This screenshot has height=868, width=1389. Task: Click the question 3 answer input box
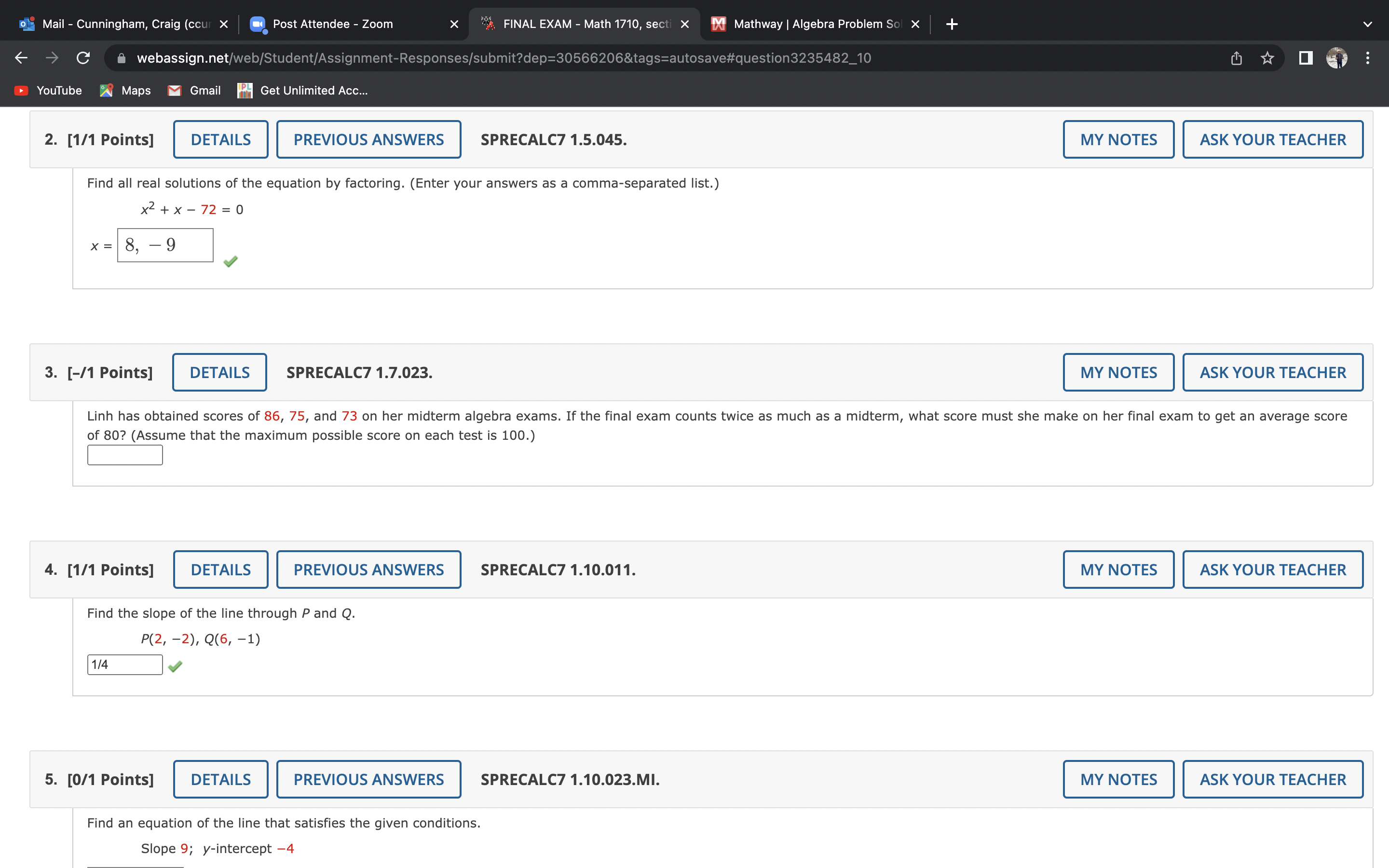(124, 455)
